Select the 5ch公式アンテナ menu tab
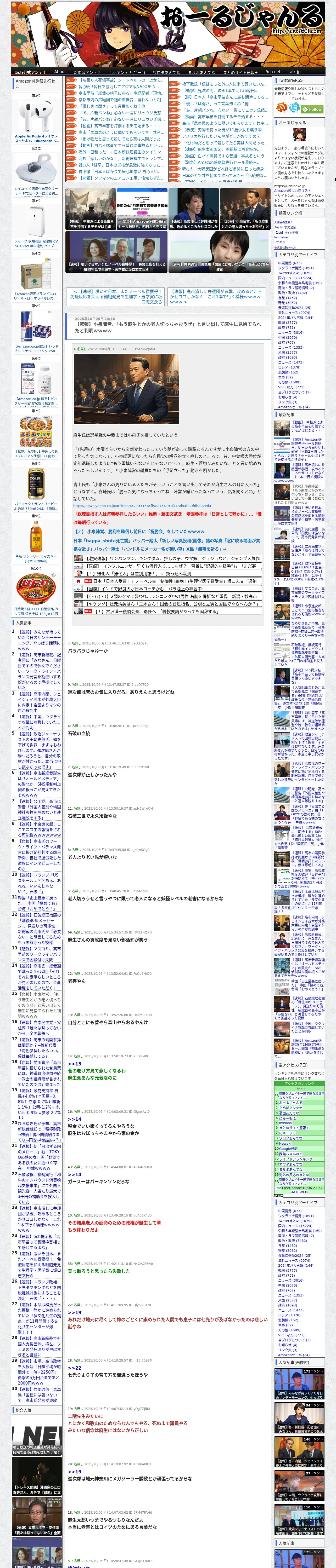Image resolution: width=336 pixels, height=1568 pixels. 31,72
